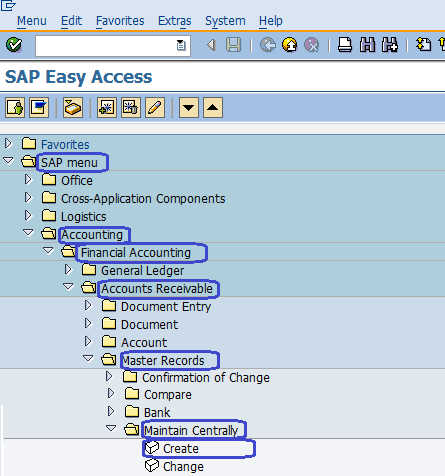The image size is (445, 476).
Task: Open the System menu
Action: coord(225,21)
